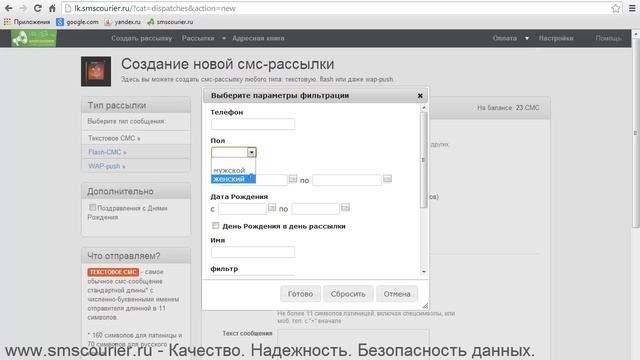Click the Отмена button
This screenshot has width=640, height=360.
click(x=397, y=294)
